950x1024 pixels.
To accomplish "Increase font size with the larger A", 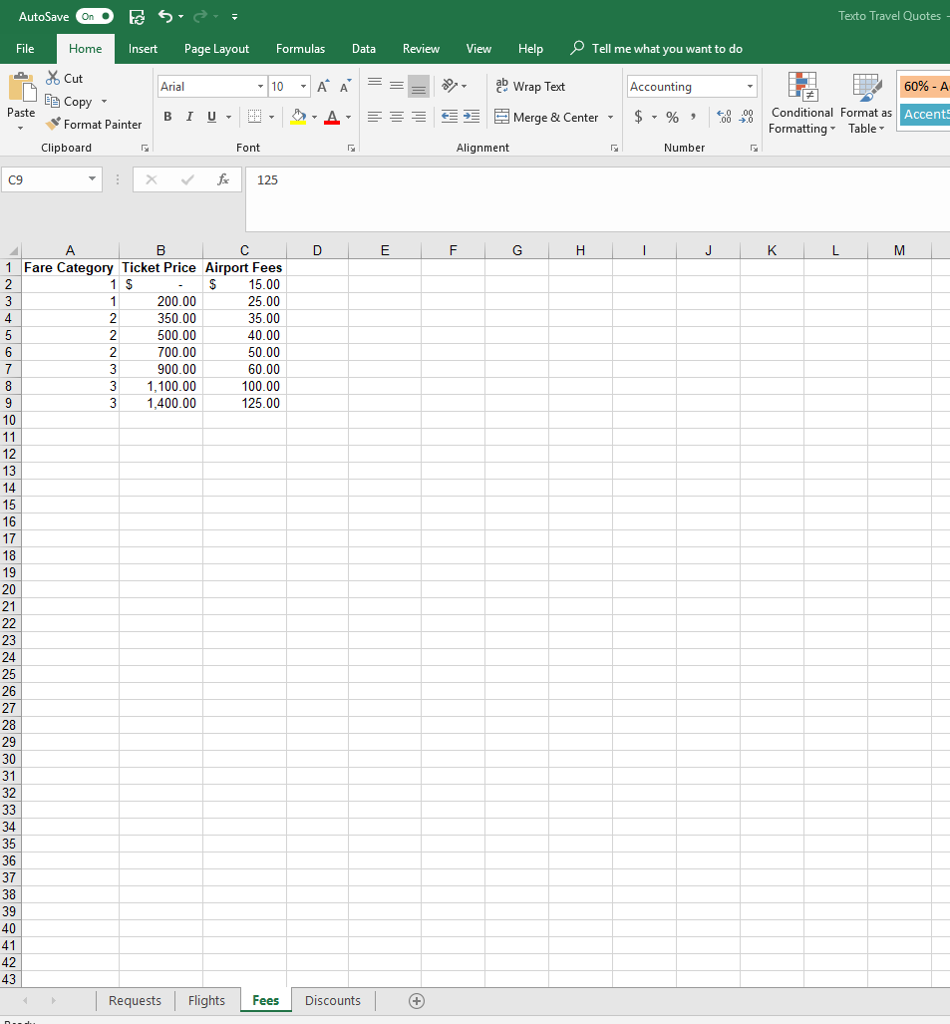I will point(323,86).
